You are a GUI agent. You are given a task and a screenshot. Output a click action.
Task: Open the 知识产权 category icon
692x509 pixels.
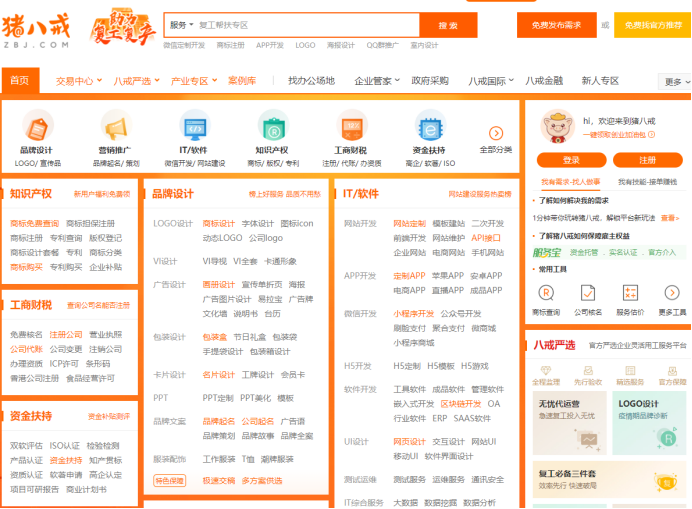click(x=273, y=126)
